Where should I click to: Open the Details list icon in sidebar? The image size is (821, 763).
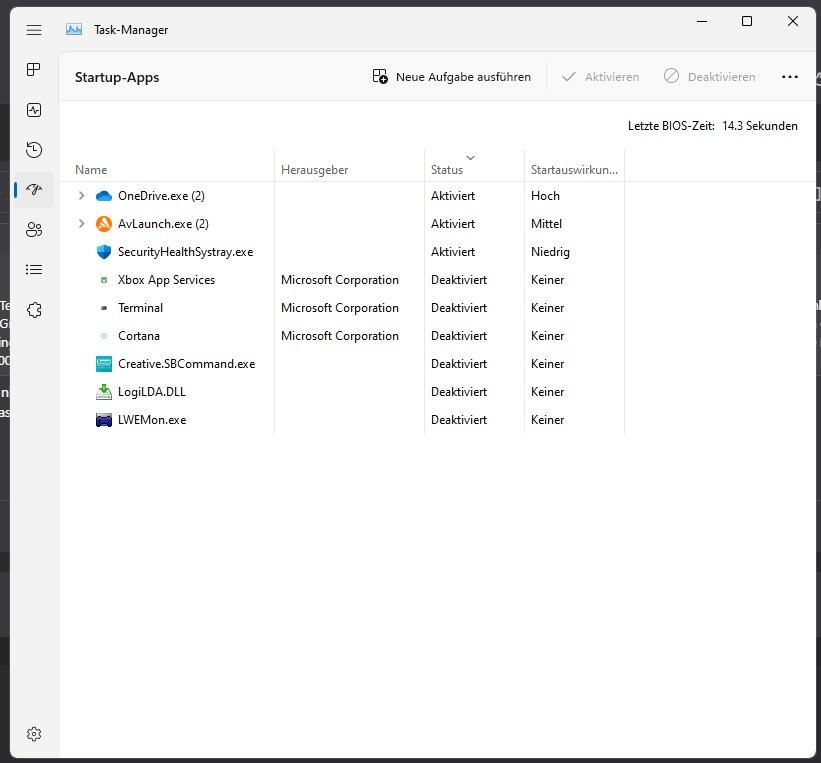tap(34, 270)
